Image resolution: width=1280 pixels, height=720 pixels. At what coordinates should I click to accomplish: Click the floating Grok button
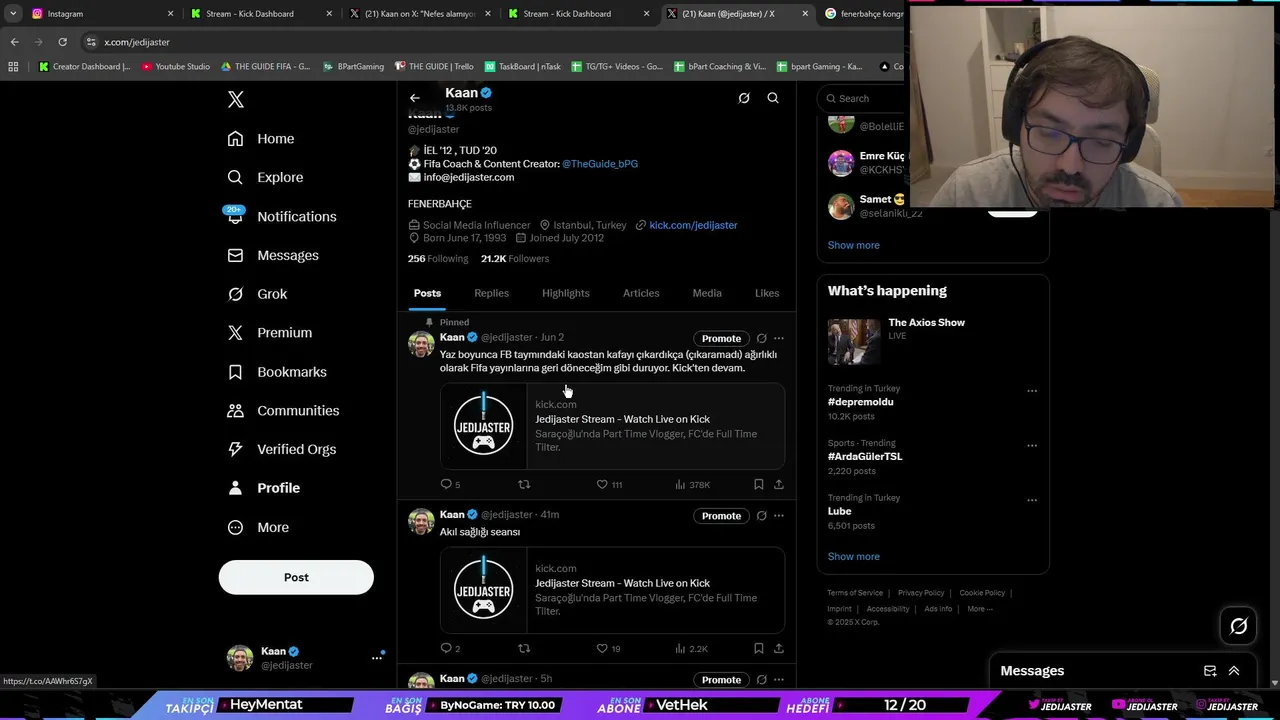tap(1239, 626)
